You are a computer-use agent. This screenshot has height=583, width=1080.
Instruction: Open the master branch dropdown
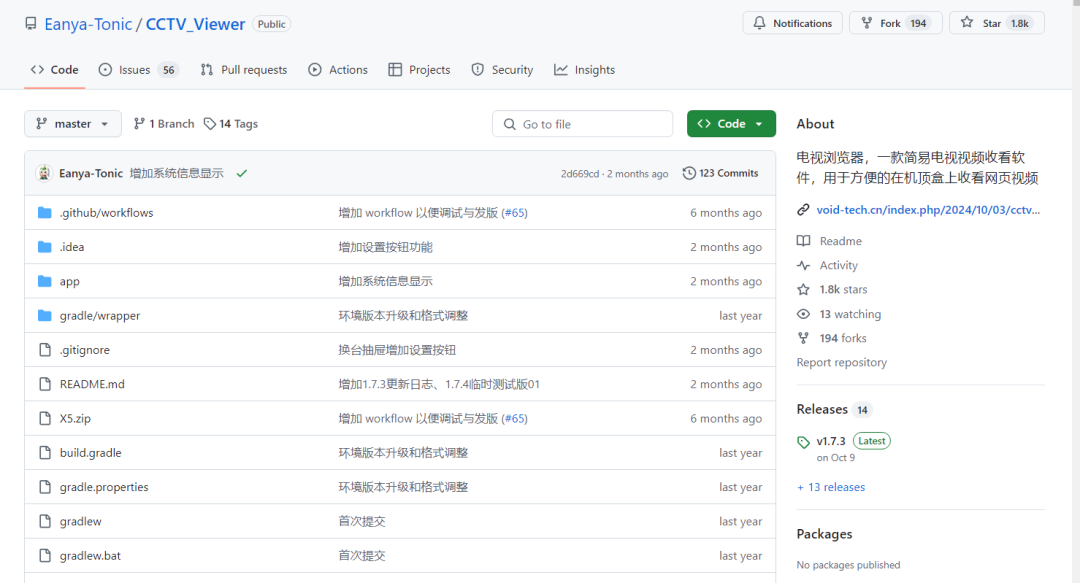73,124
